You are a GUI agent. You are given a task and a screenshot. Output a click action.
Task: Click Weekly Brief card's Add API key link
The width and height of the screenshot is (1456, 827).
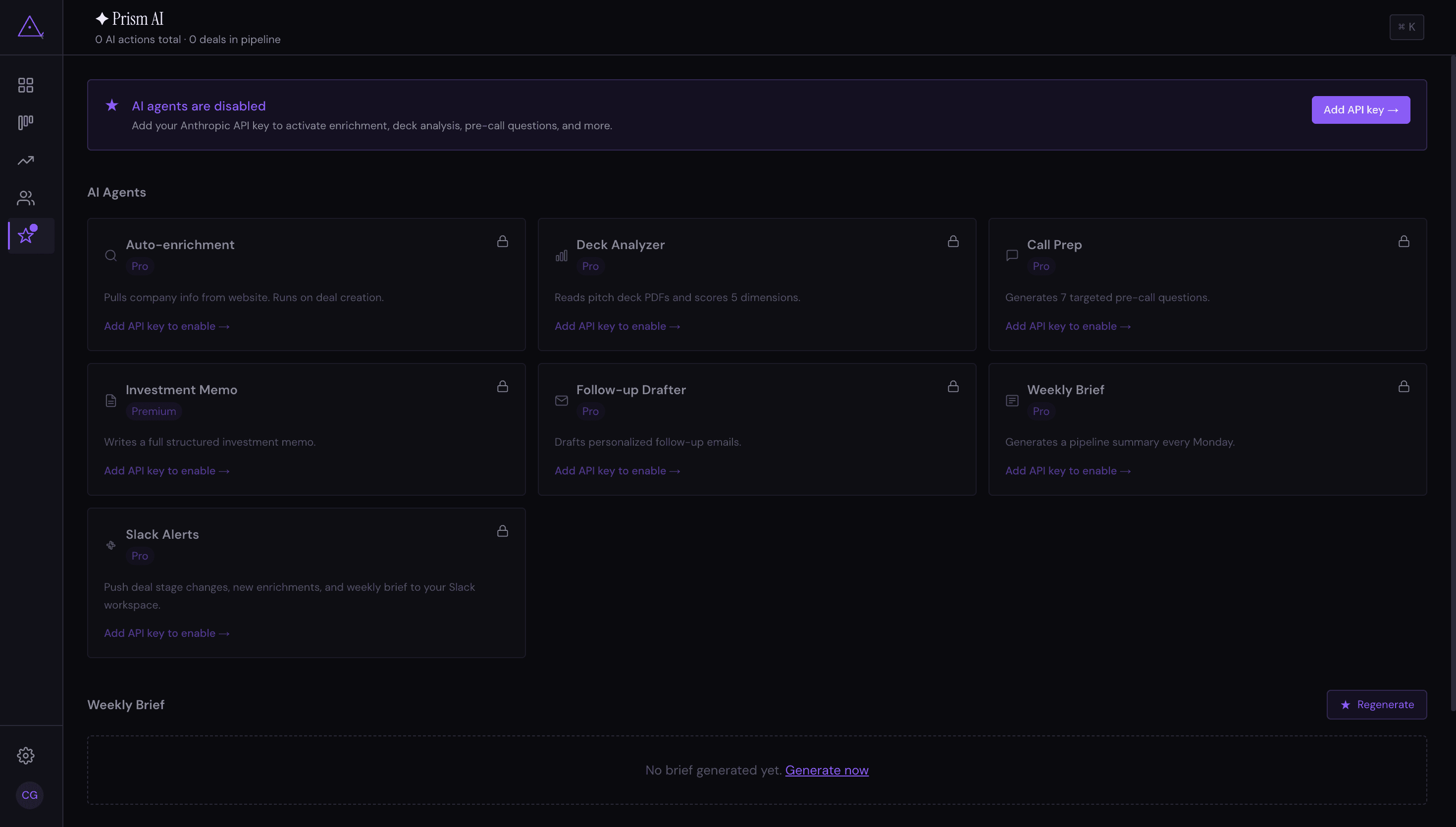coord(1068,471)
